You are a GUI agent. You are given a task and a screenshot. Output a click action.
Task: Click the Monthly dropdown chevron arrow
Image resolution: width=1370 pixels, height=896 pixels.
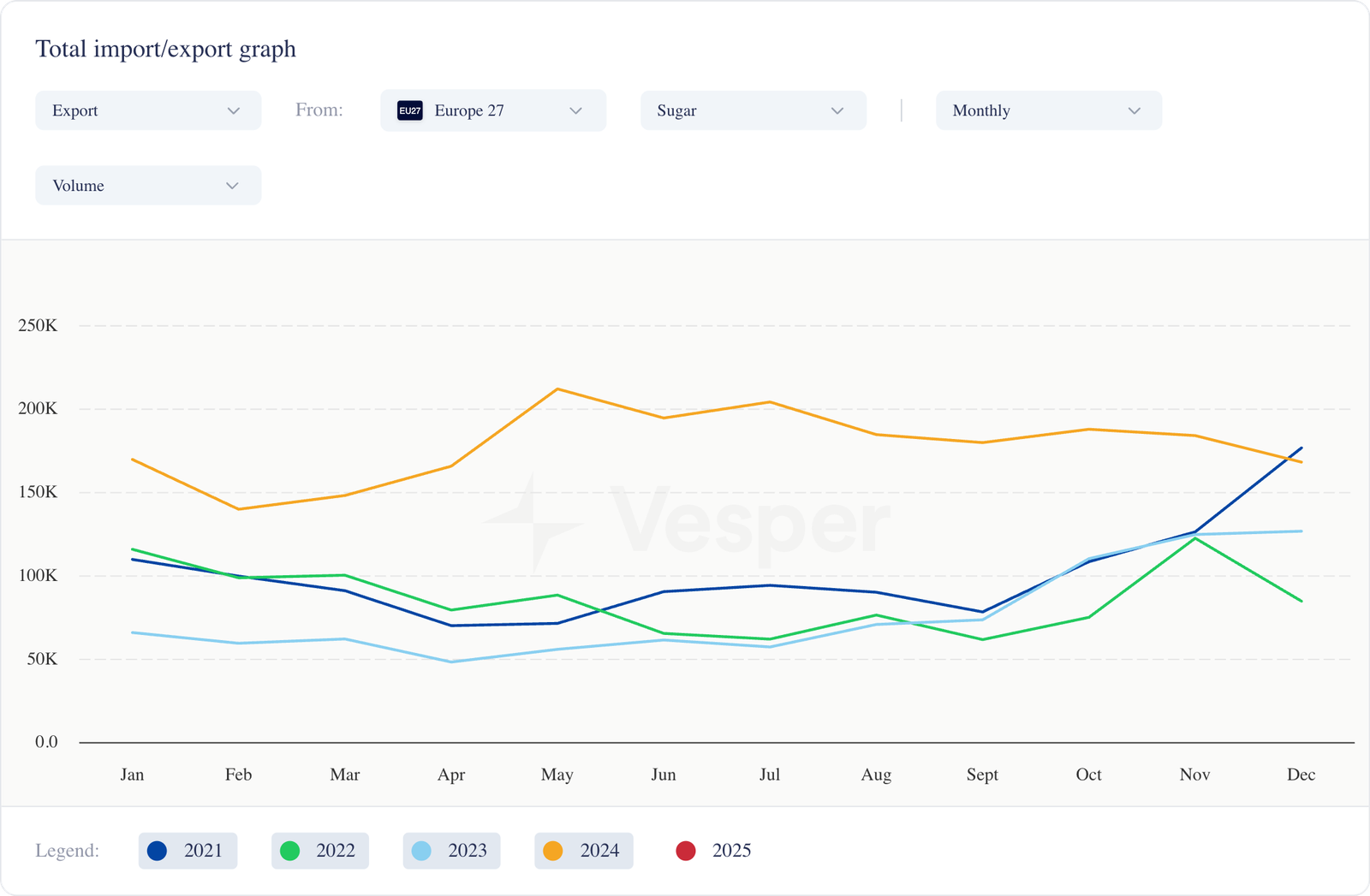pos(1135,111)
